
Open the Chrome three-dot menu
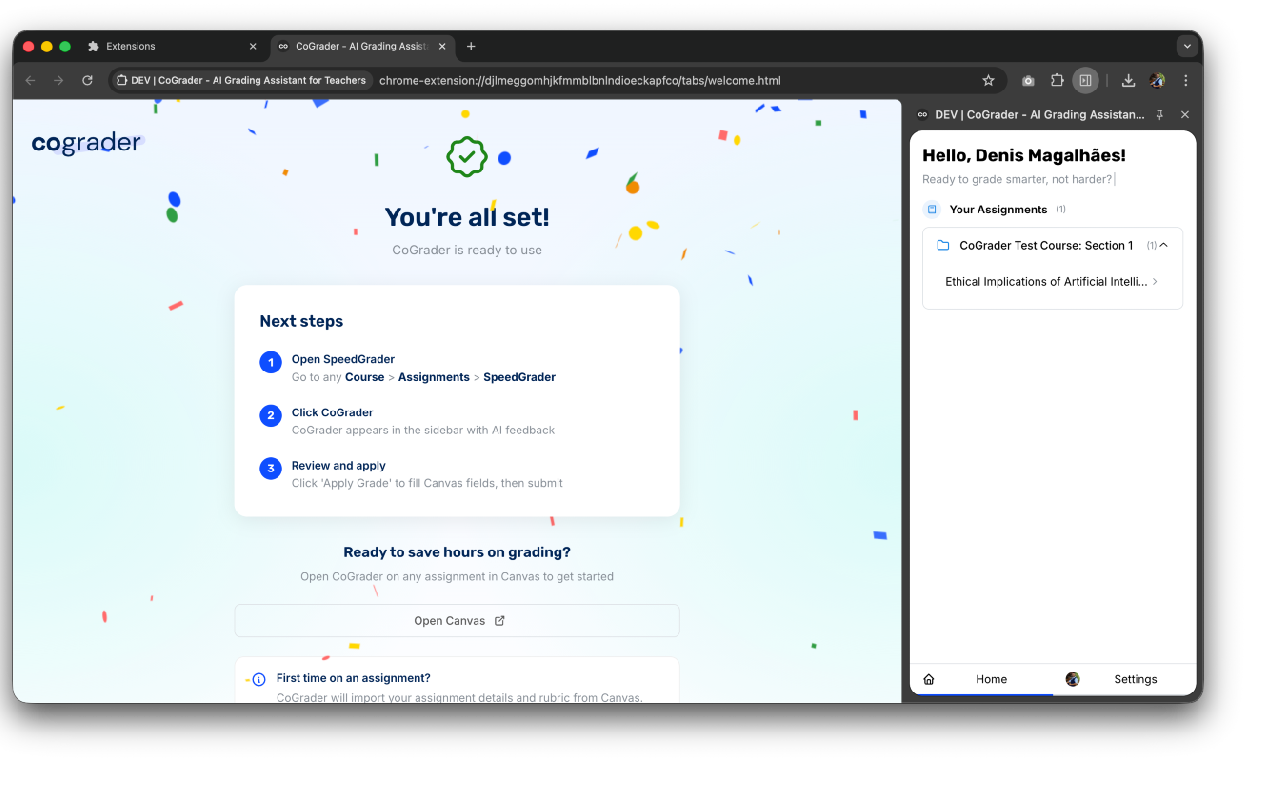(1186, 80)
